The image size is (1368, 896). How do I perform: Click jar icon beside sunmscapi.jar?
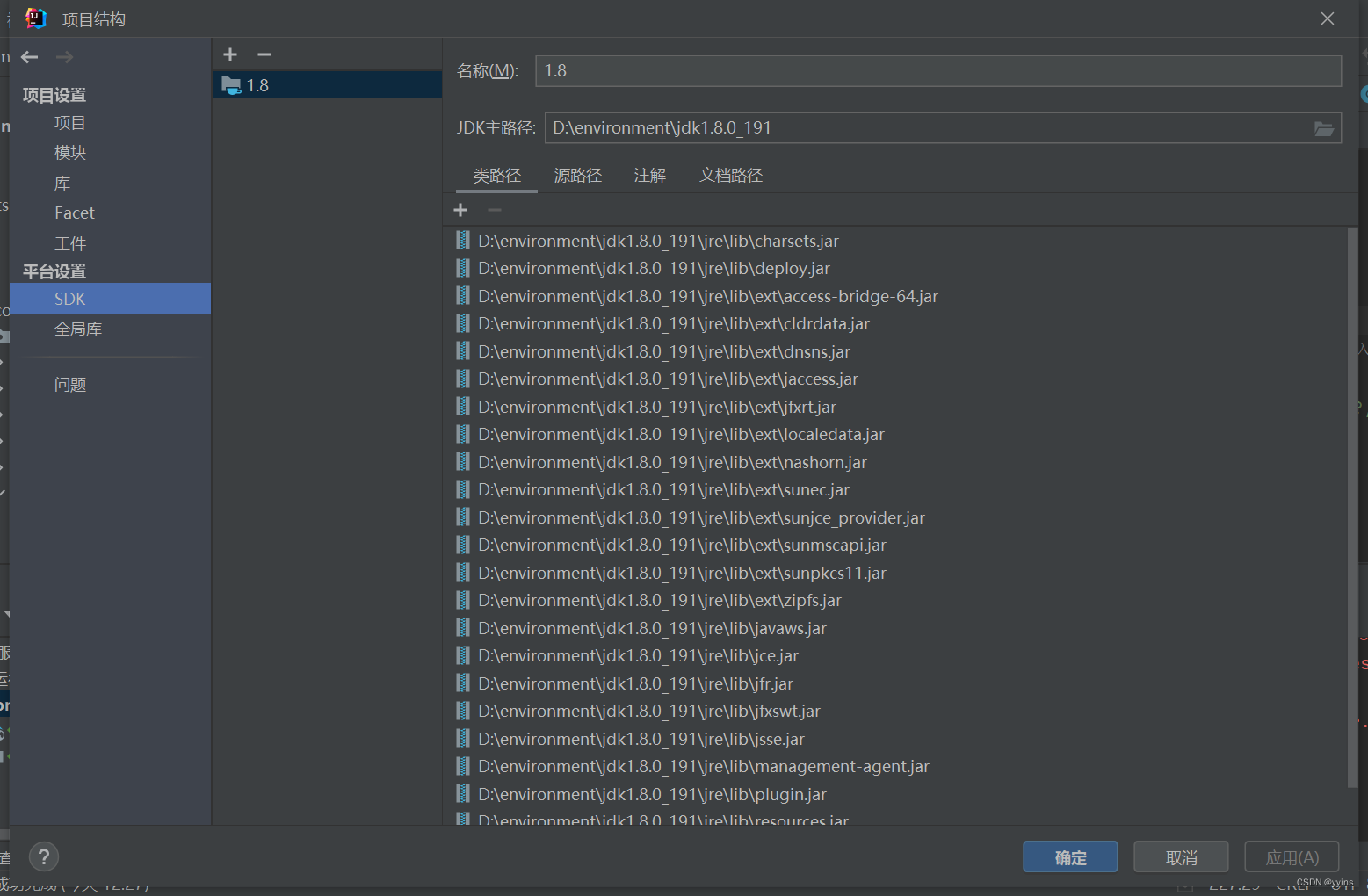(463, 545)
